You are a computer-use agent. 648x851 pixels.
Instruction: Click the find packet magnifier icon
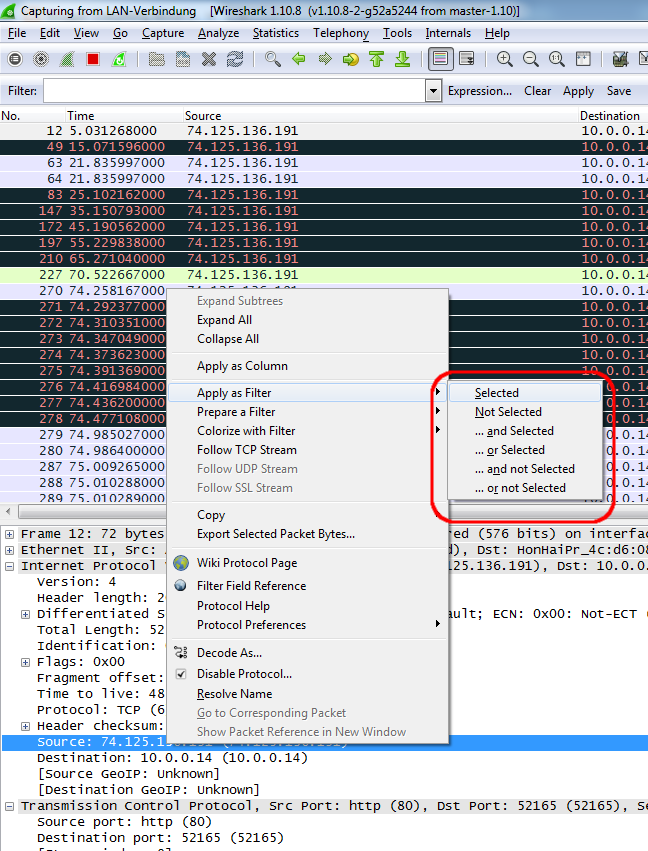(272, 59)
